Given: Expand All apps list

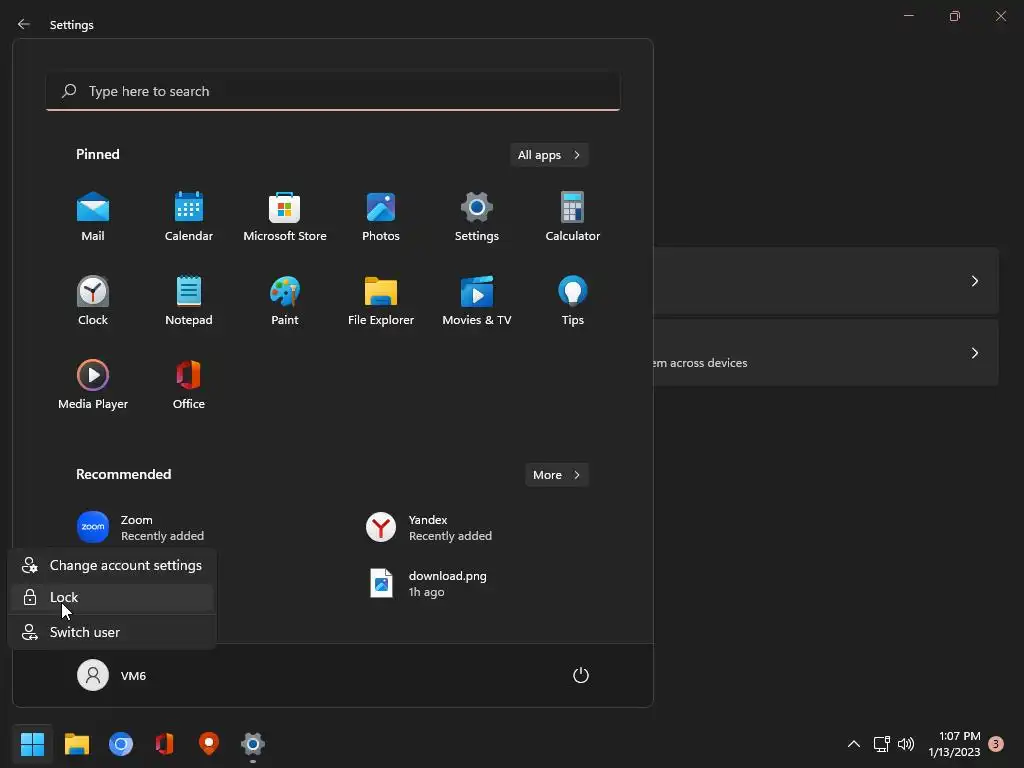Looking at the screenshot, I should coord(549,155).
